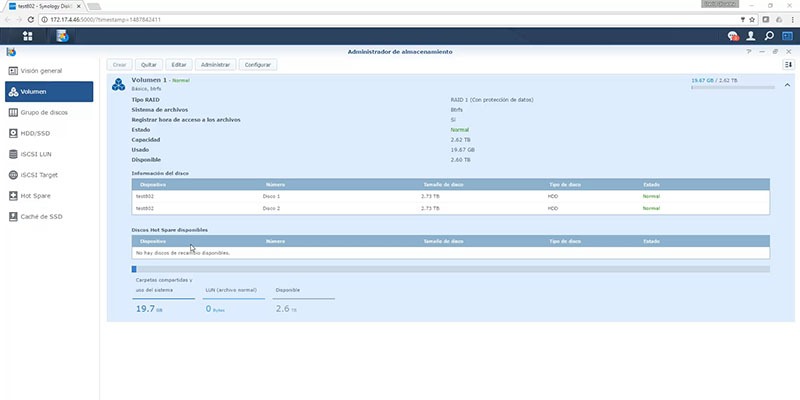Click the Visión general sidebar icon
Viewport: 800px width, 400px height.
[13, 71]
